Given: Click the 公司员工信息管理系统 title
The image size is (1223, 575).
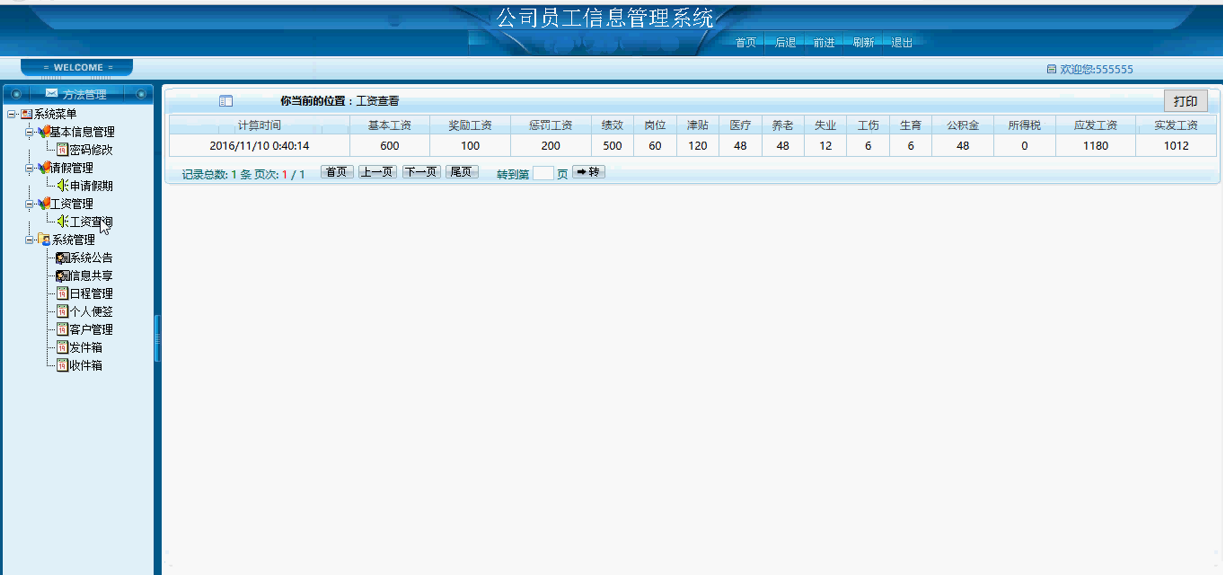Looking at the screenshot, I should [605, 17].
